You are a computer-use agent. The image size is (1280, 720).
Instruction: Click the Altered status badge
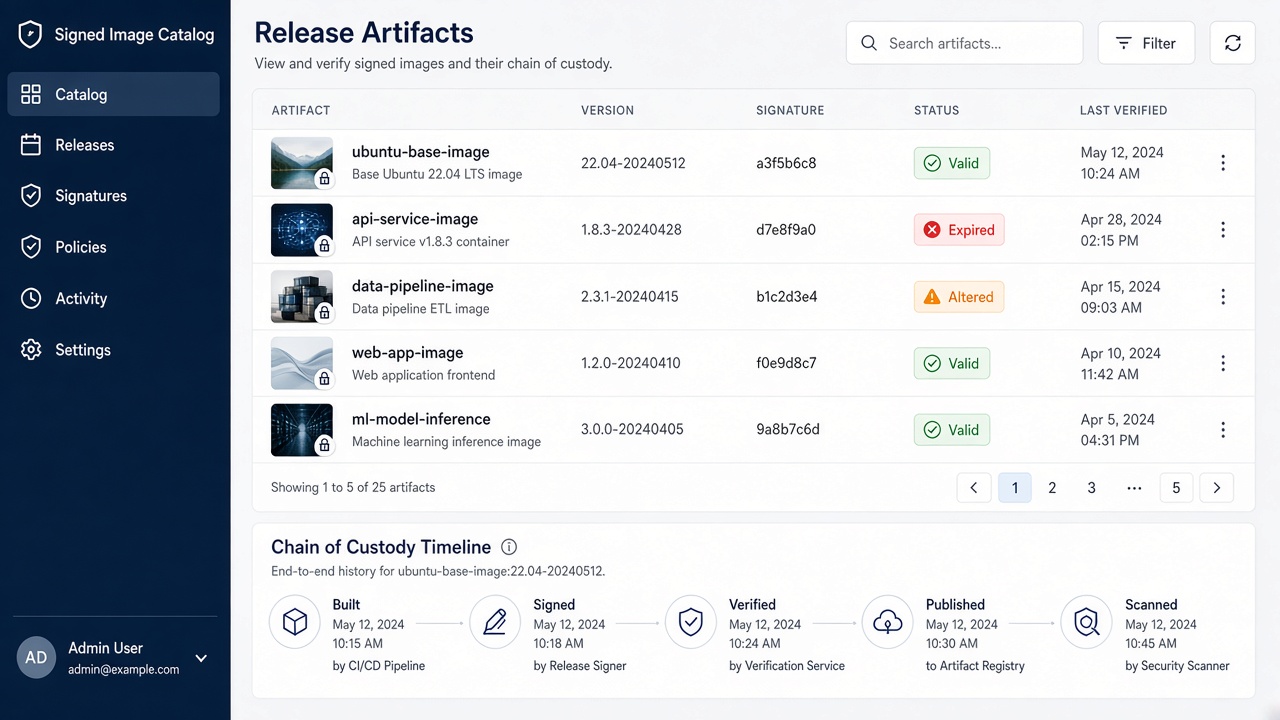click(959, 297)
